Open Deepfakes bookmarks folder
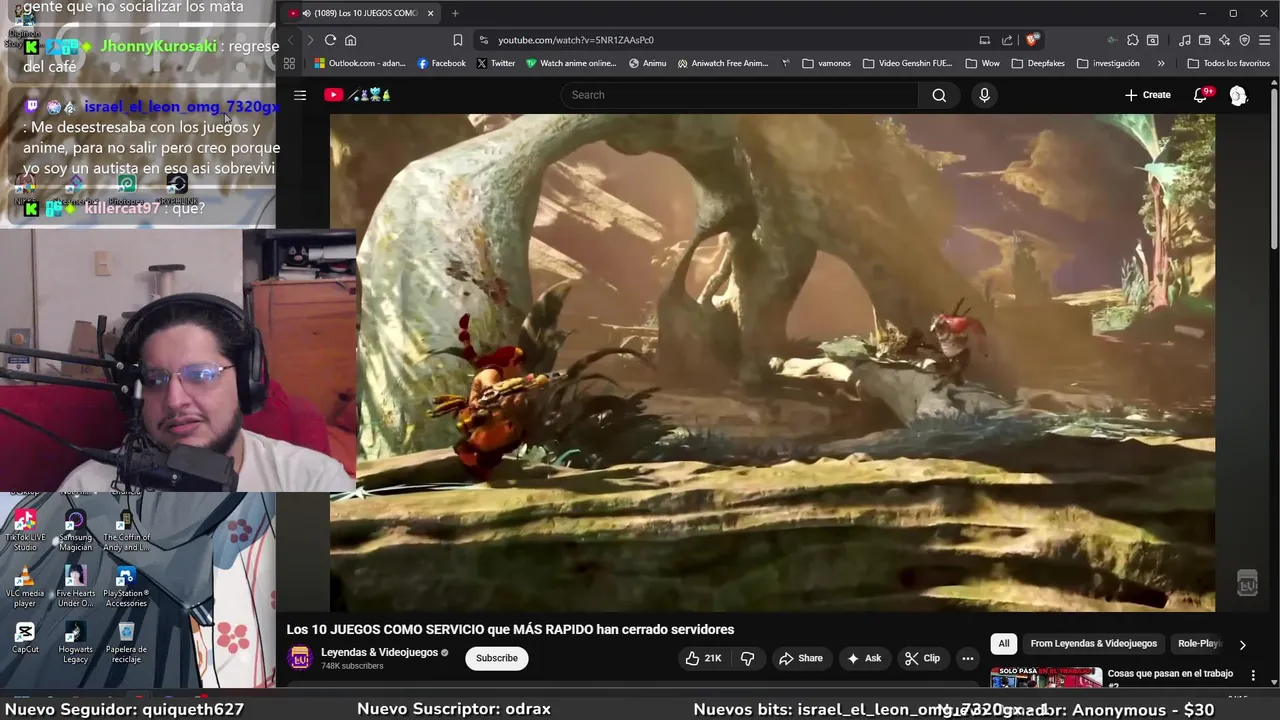The height and width of the screenshot is (720, 1280). 1037,63
